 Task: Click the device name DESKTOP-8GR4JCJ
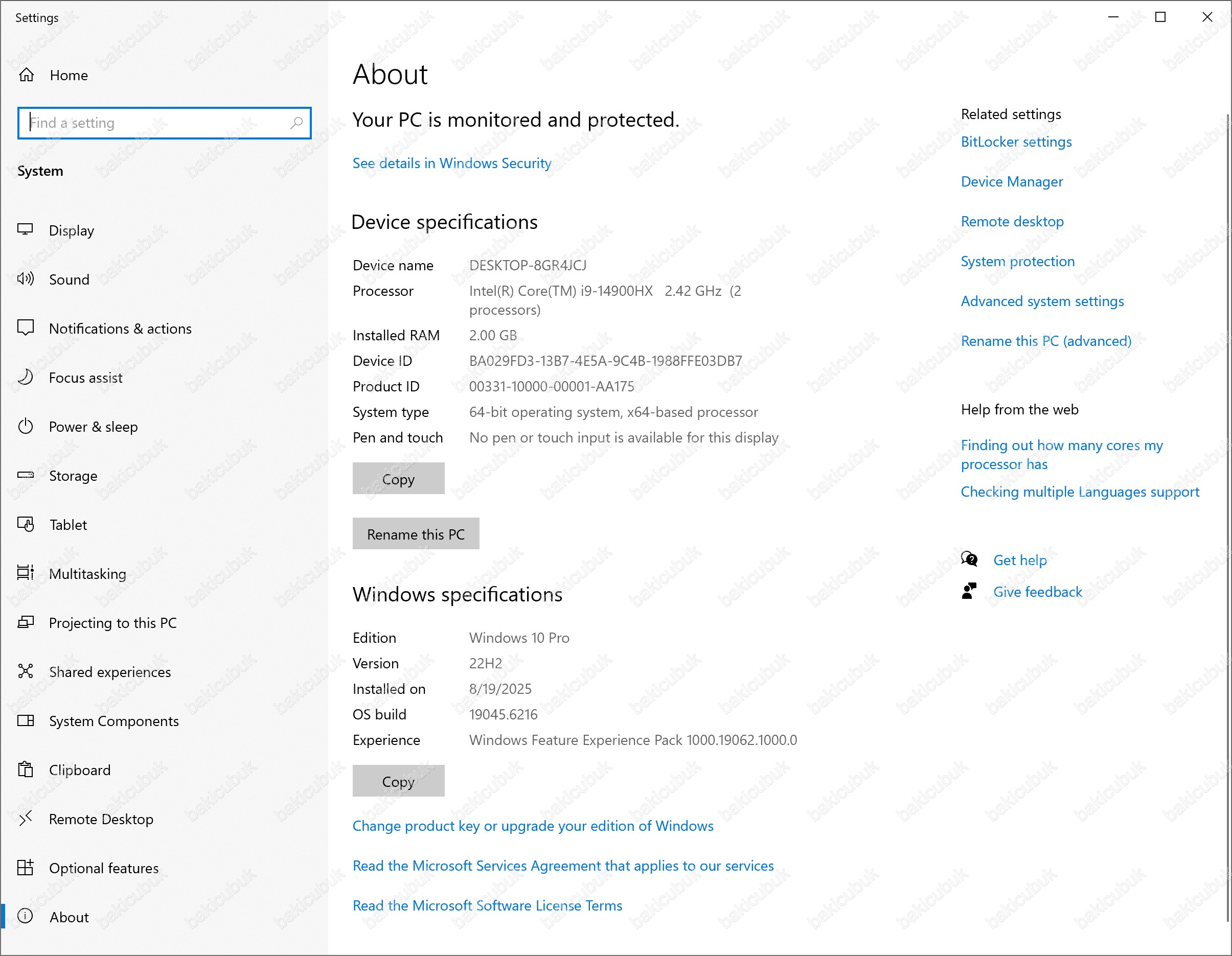(x=528, y=266)
